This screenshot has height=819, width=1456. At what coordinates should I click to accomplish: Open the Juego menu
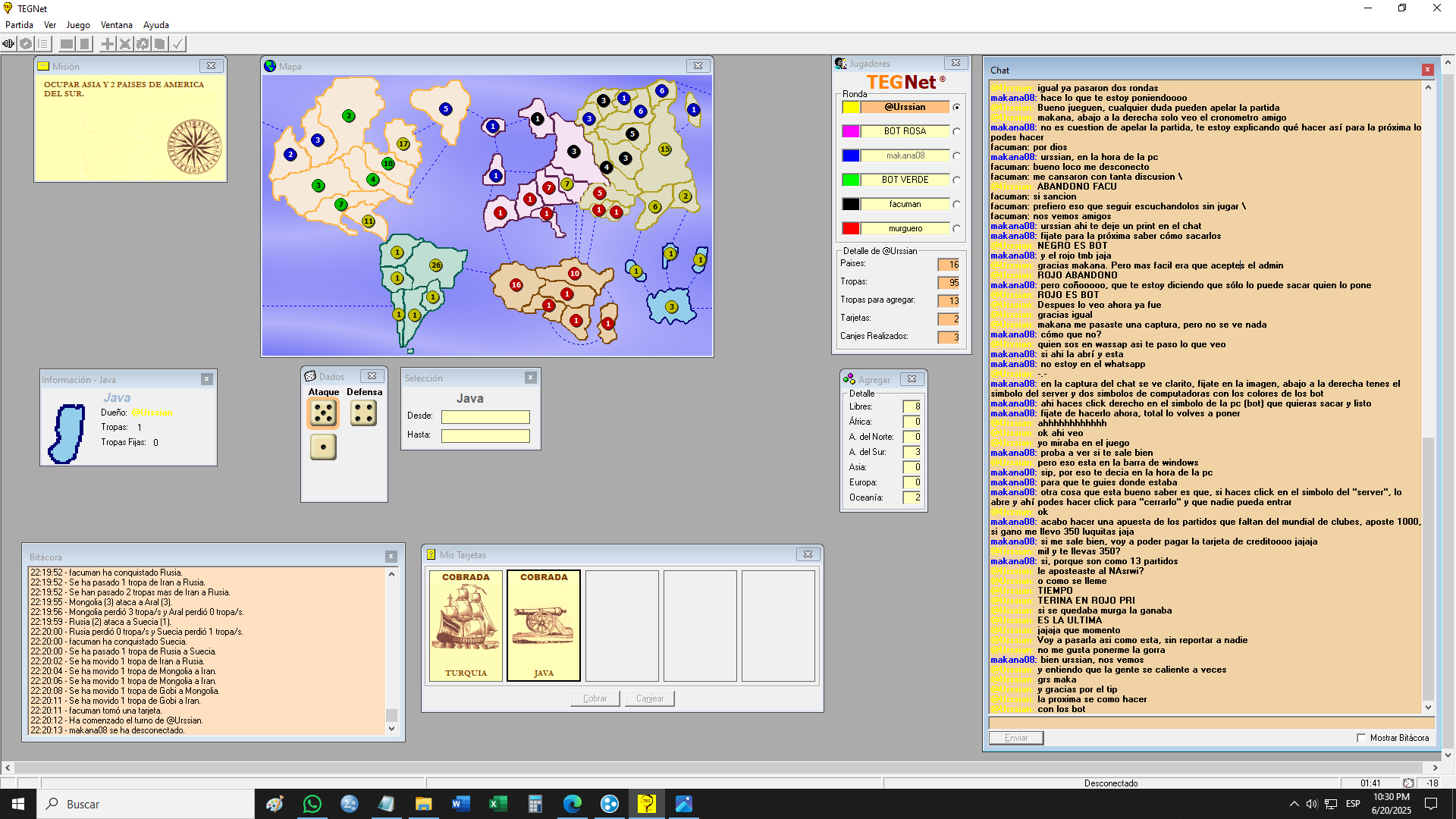pyautogui.click(x=78, y=25)
